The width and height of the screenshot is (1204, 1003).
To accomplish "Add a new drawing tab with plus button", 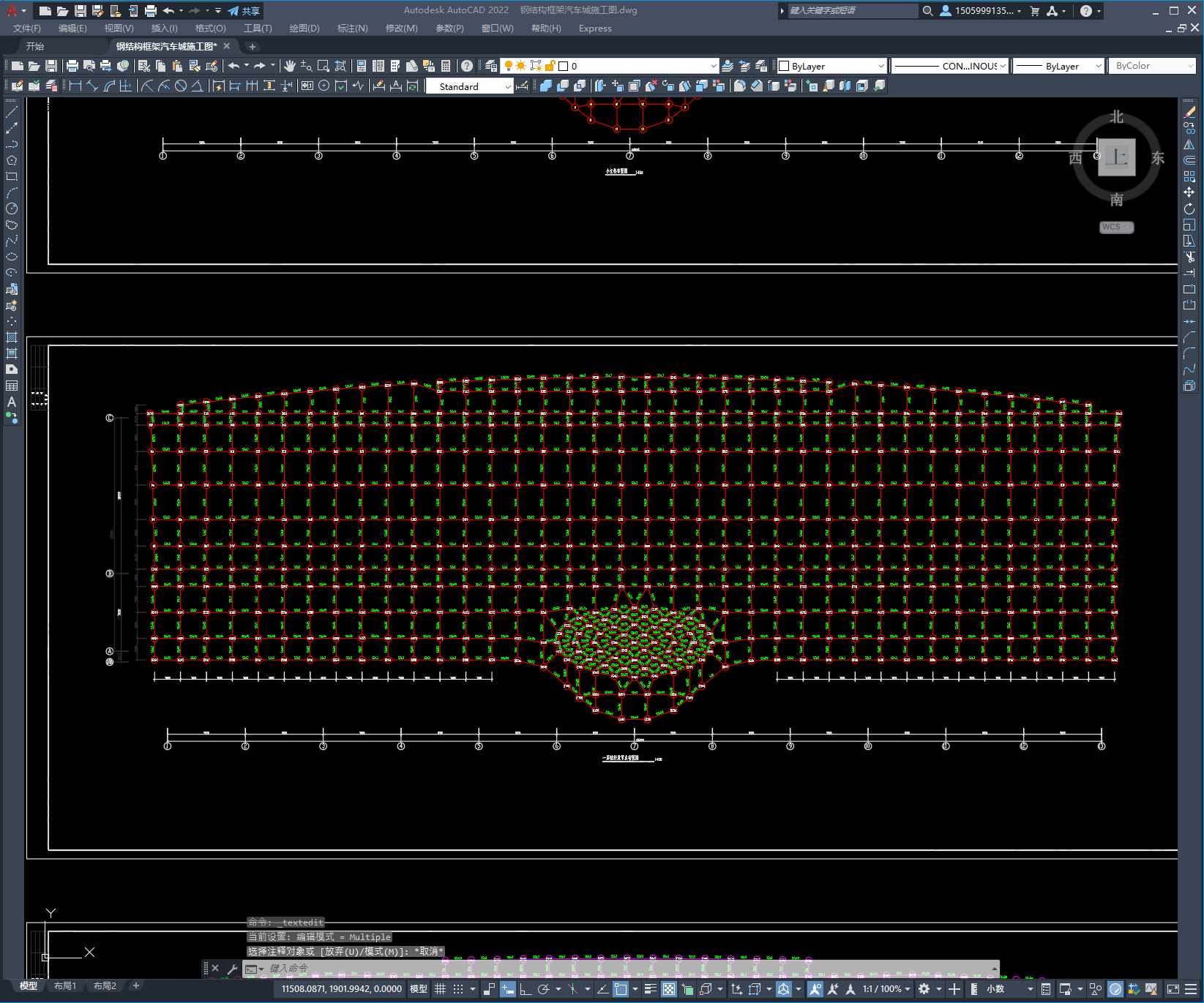I will [253, 46].
